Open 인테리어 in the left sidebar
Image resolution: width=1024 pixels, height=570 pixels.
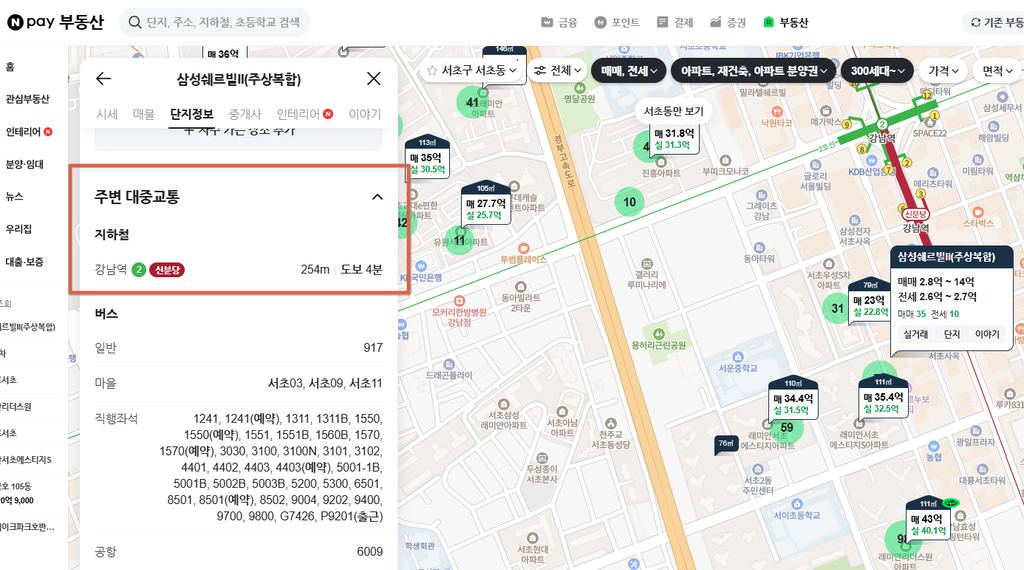pyautogui.click(x=29, y=132)
